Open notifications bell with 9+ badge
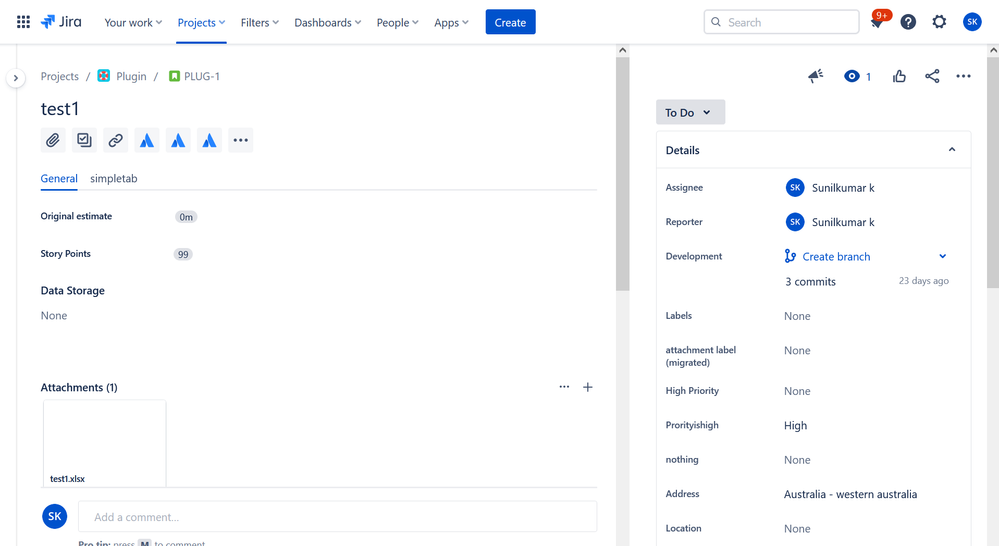Viewport: 999px width, 546px height. (x=877, y=22)
